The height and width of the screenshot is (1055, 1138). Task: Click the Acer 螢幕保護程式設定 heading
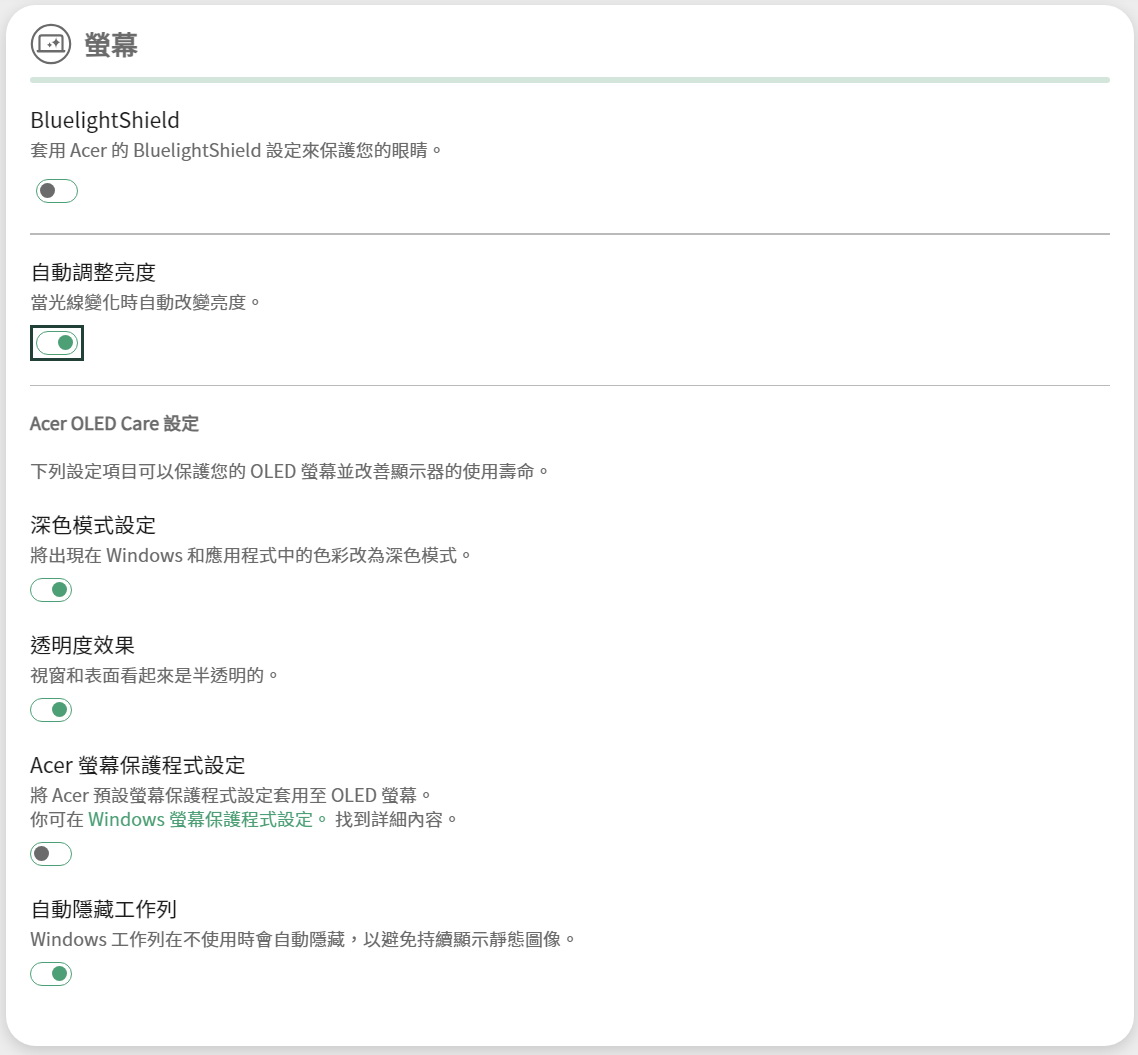138,765
